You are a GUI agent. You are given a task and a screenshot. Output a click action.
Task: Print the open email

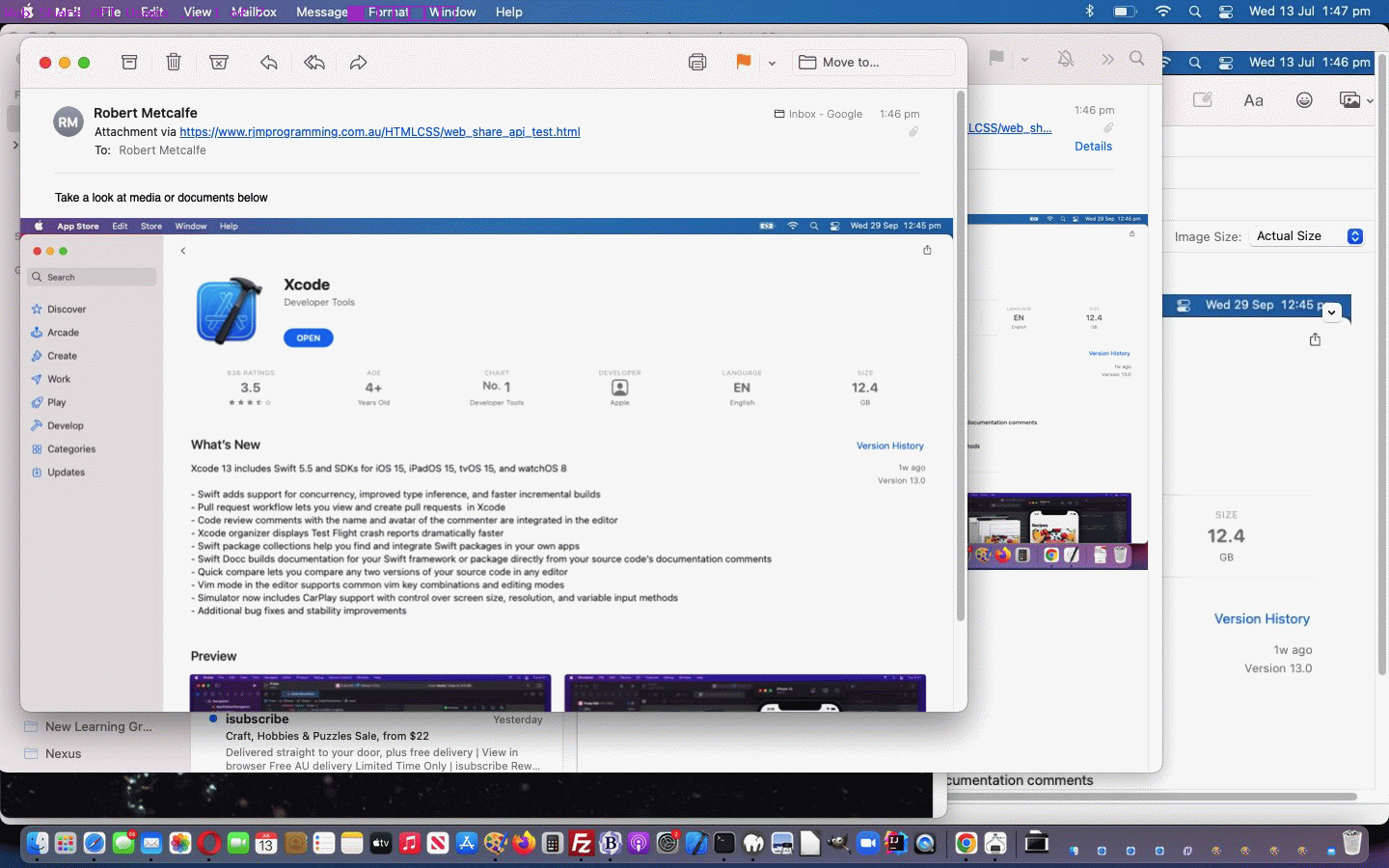point(697,62)
